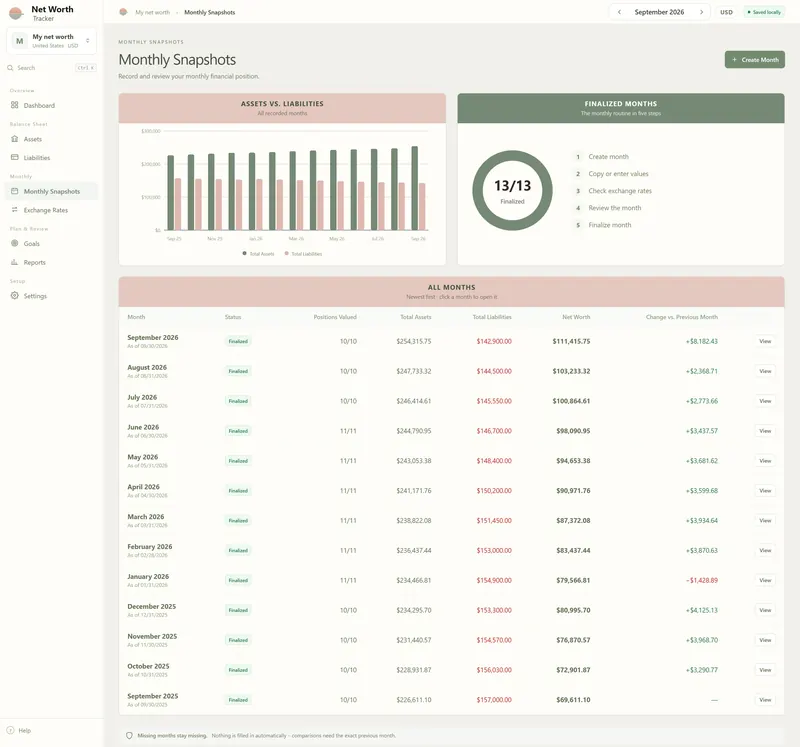800x747 pixels.
Task: View the January 2026 snapshot
Action: [765, 580]
